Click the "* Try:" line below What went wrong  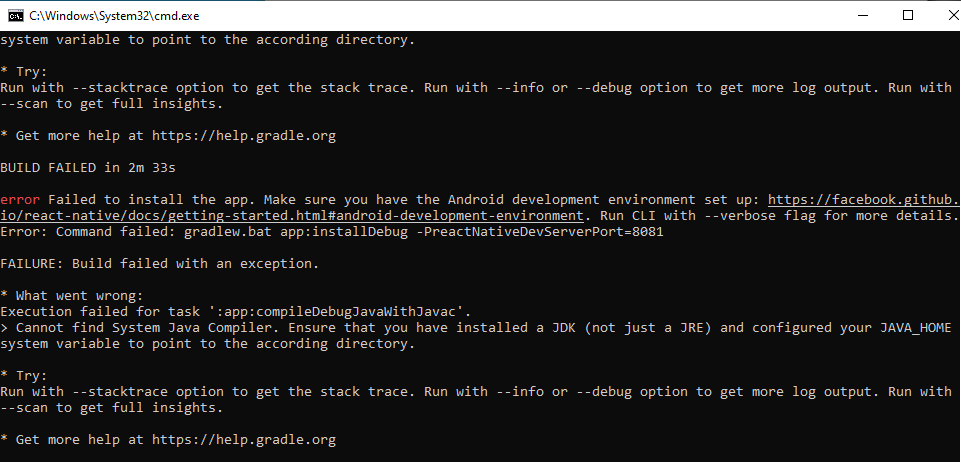(x=24, y=375)
